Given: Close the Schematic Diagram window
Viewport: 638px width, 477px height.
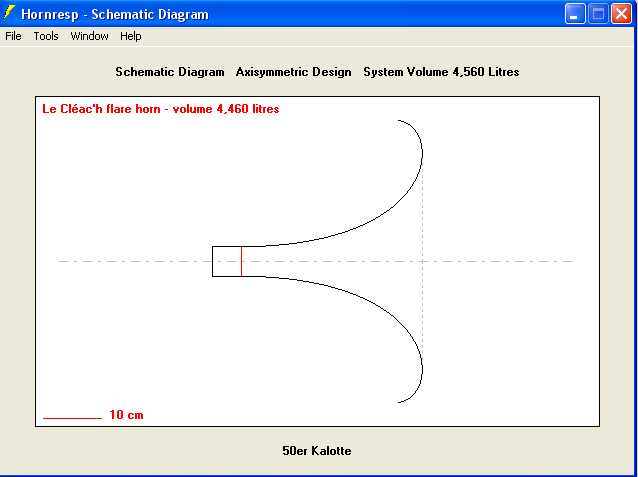Looking at the screenshot, I should (x=621, y=14).
